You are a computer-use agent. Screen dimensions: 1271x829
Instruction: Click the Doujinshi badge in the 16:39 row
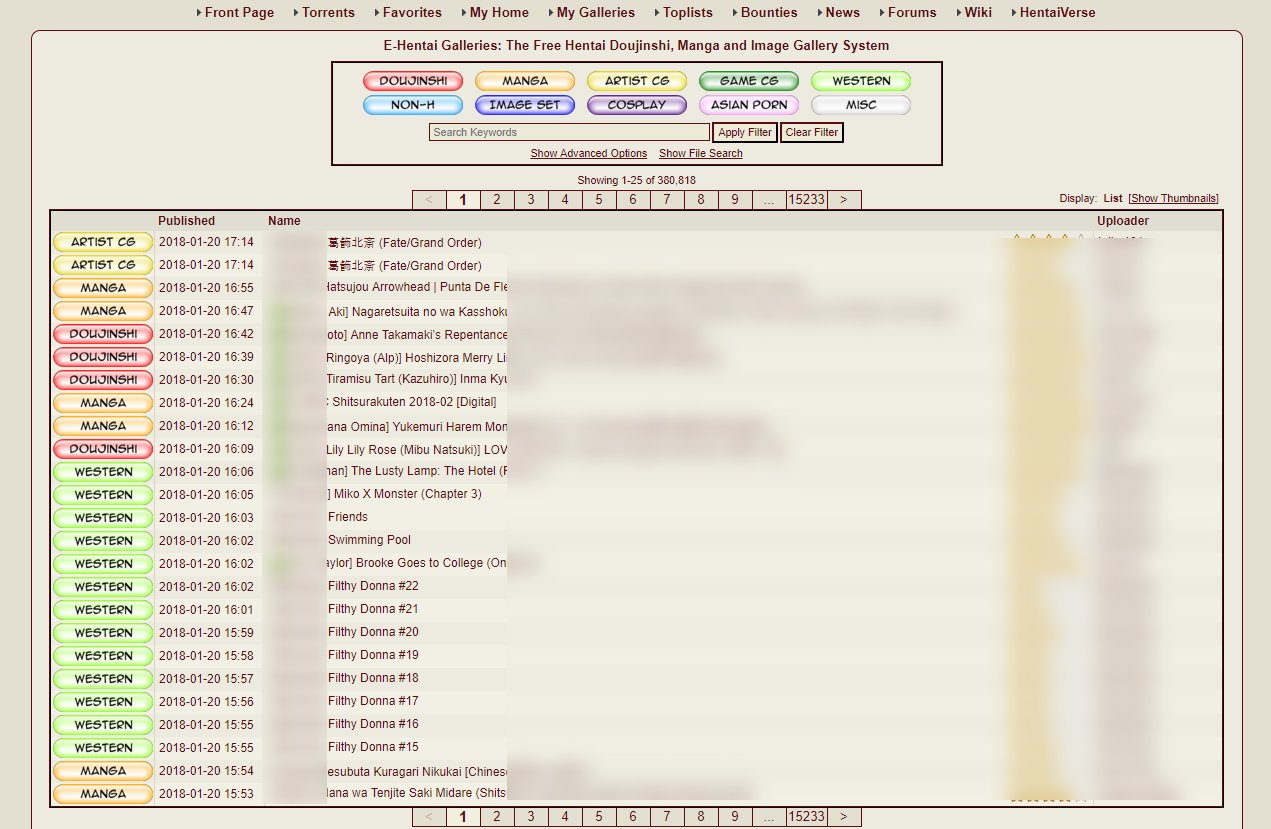tap(103, 357)
